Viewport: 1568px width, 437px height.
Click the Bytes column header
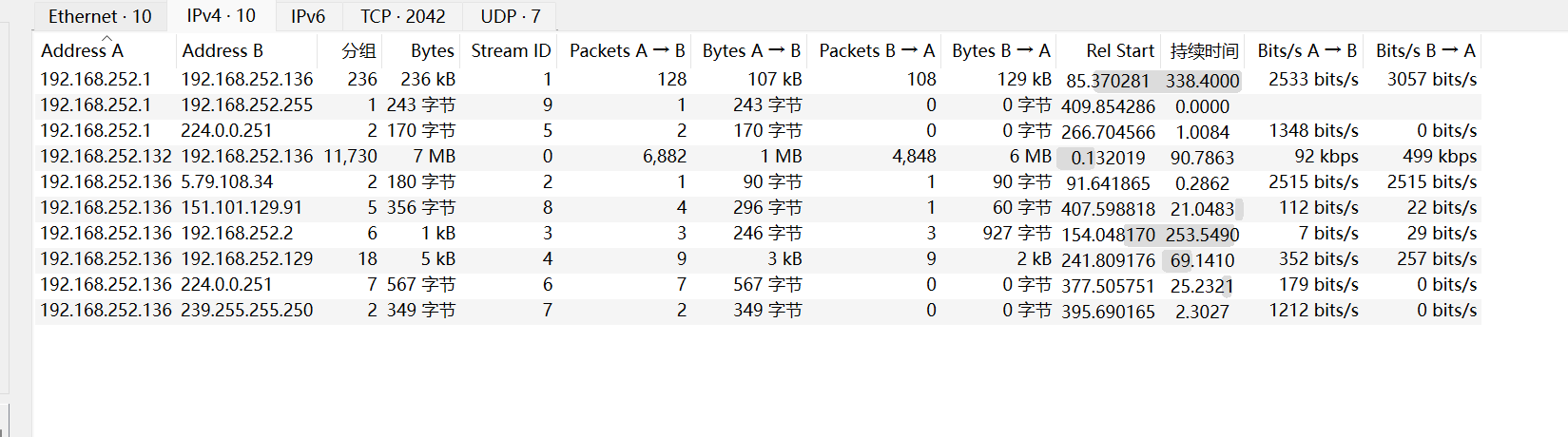coord(432,51)
